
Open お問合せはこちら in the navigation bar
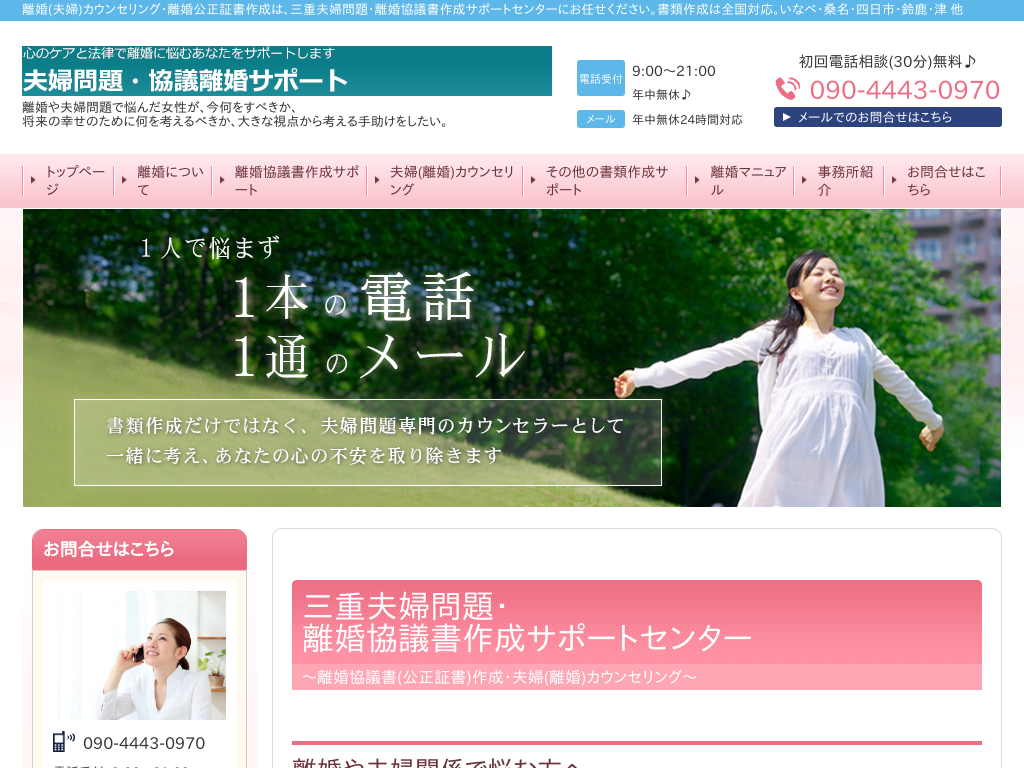pyautogui.click(x=942, y=180)
